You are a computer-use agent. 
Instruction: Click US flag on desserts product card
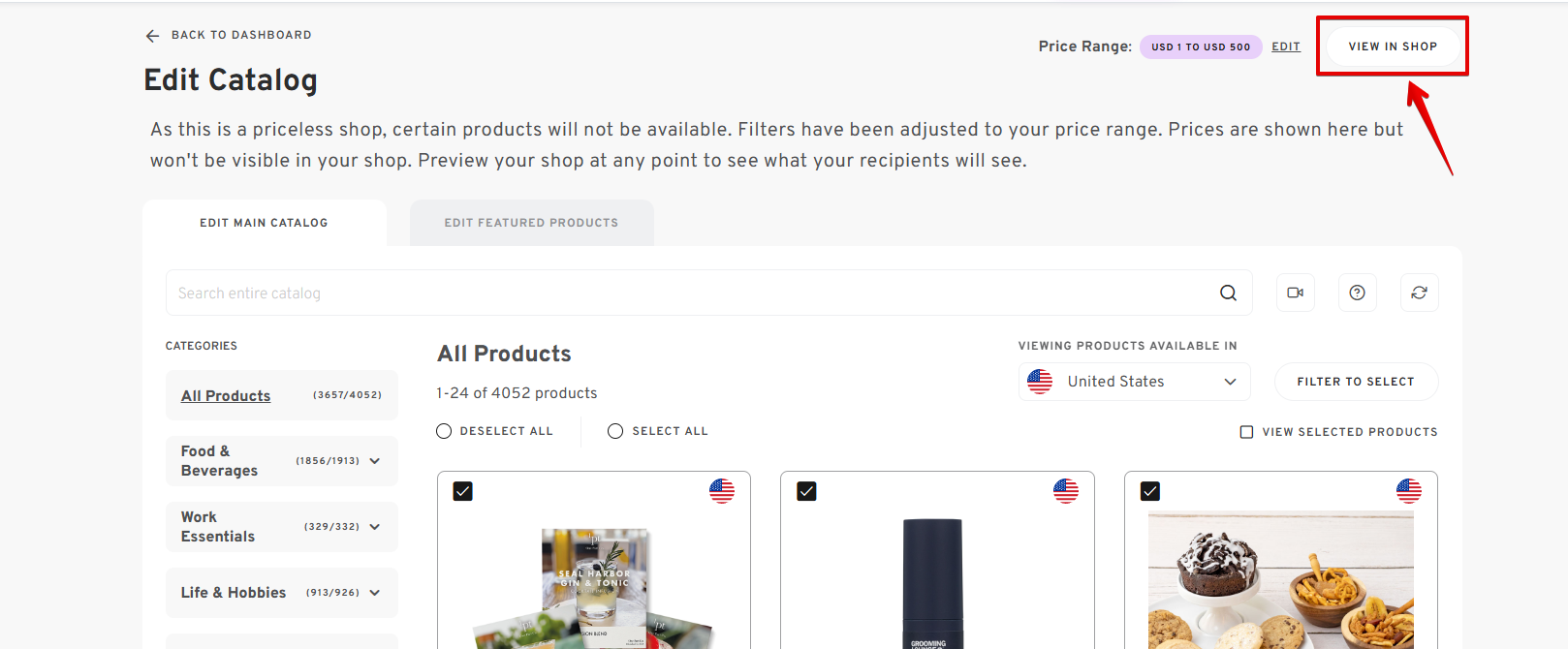(1409, 491)
